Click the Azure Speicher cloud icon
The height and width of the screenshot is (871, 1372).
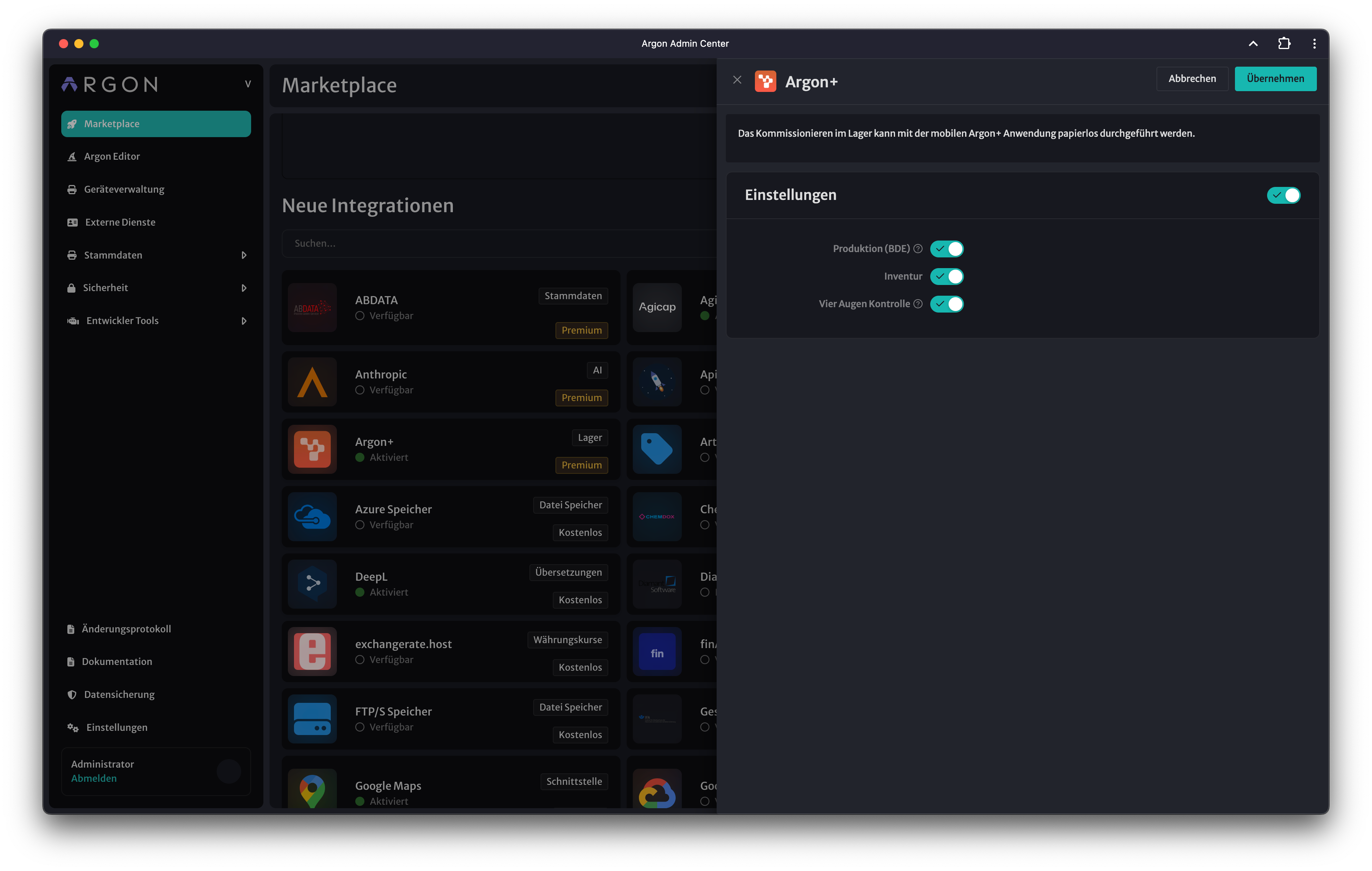(x=312, y=516)
